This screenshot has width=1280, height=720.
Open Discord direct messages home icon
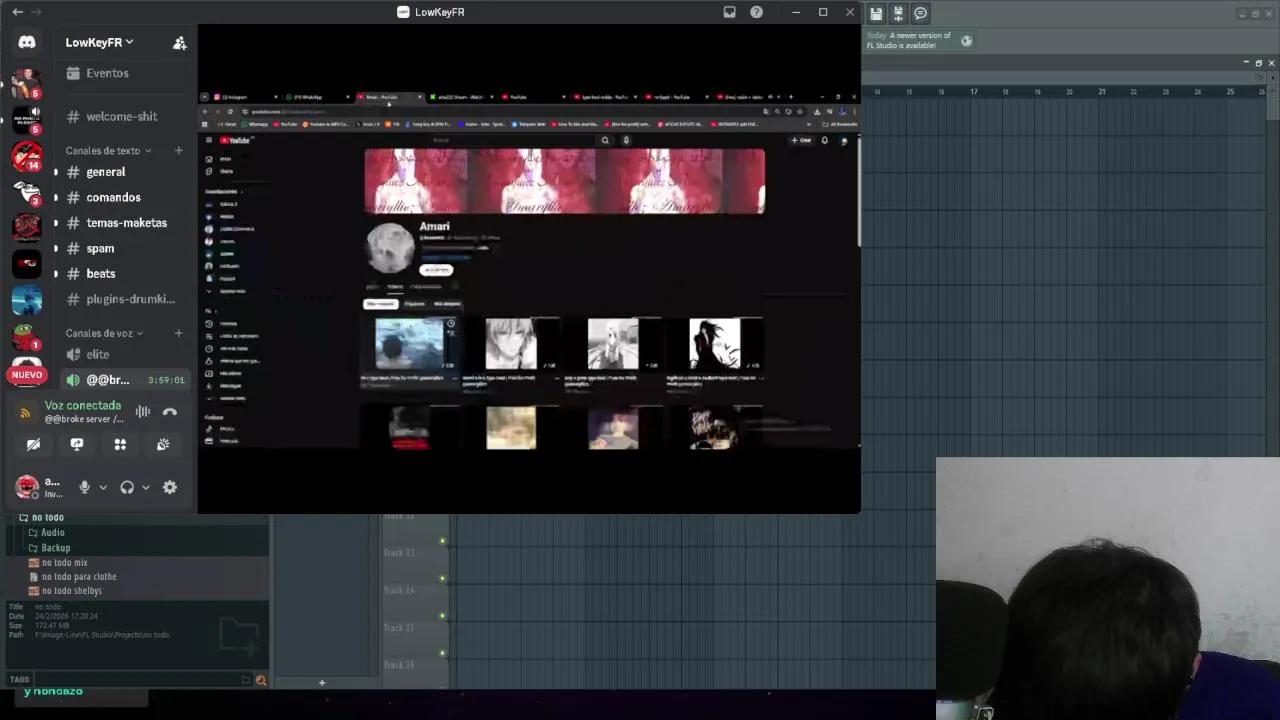[27, 42]
